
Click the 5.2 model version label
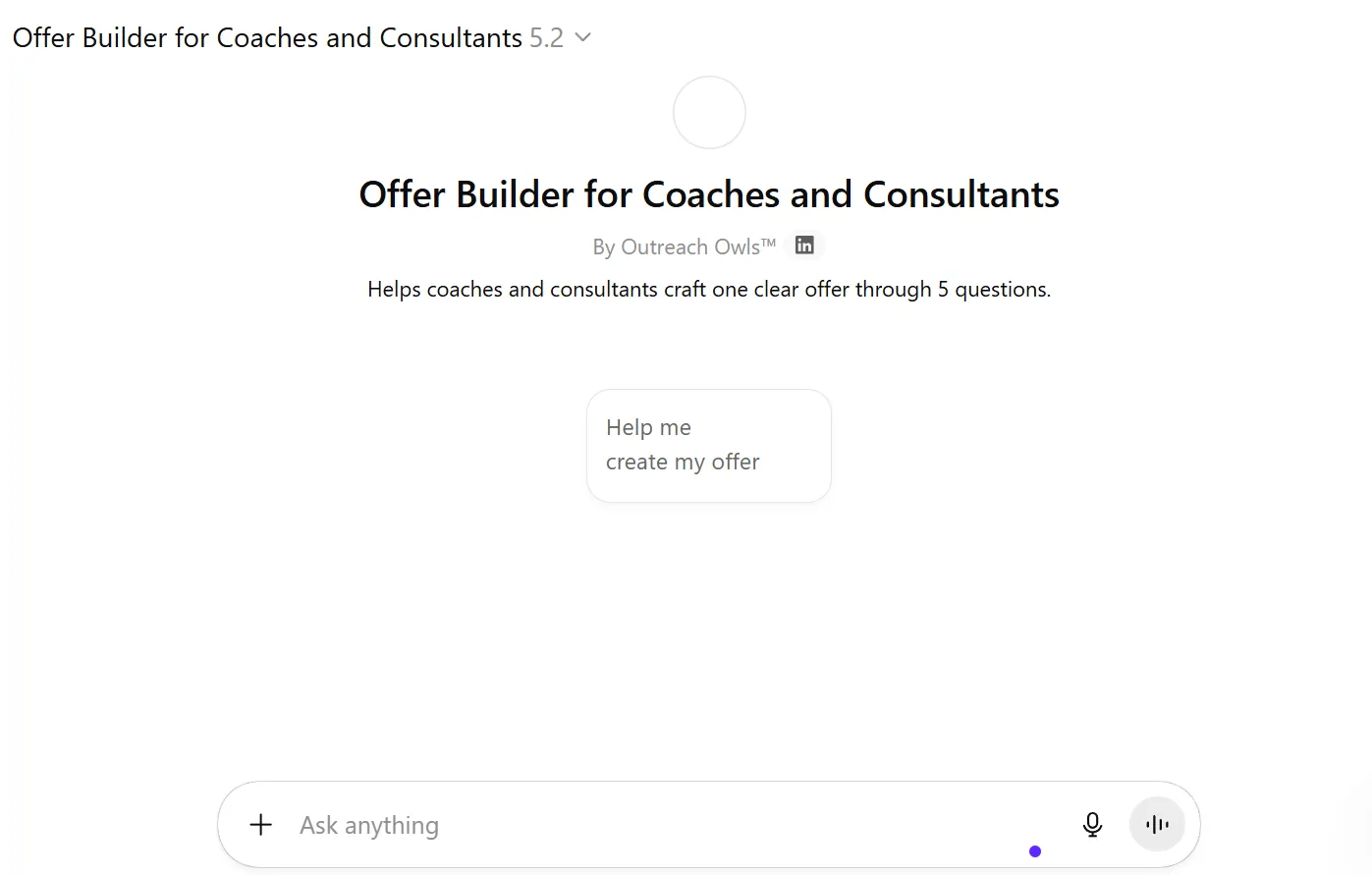pyautogui.click(x=546, y=37)
